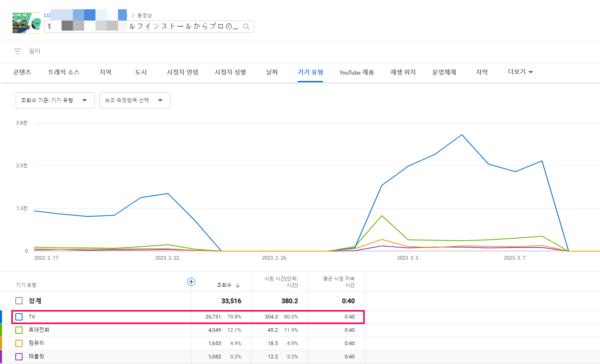Click the TV views value 26,731
Viewport: 600px width, 364px height.
click(213, 317)
